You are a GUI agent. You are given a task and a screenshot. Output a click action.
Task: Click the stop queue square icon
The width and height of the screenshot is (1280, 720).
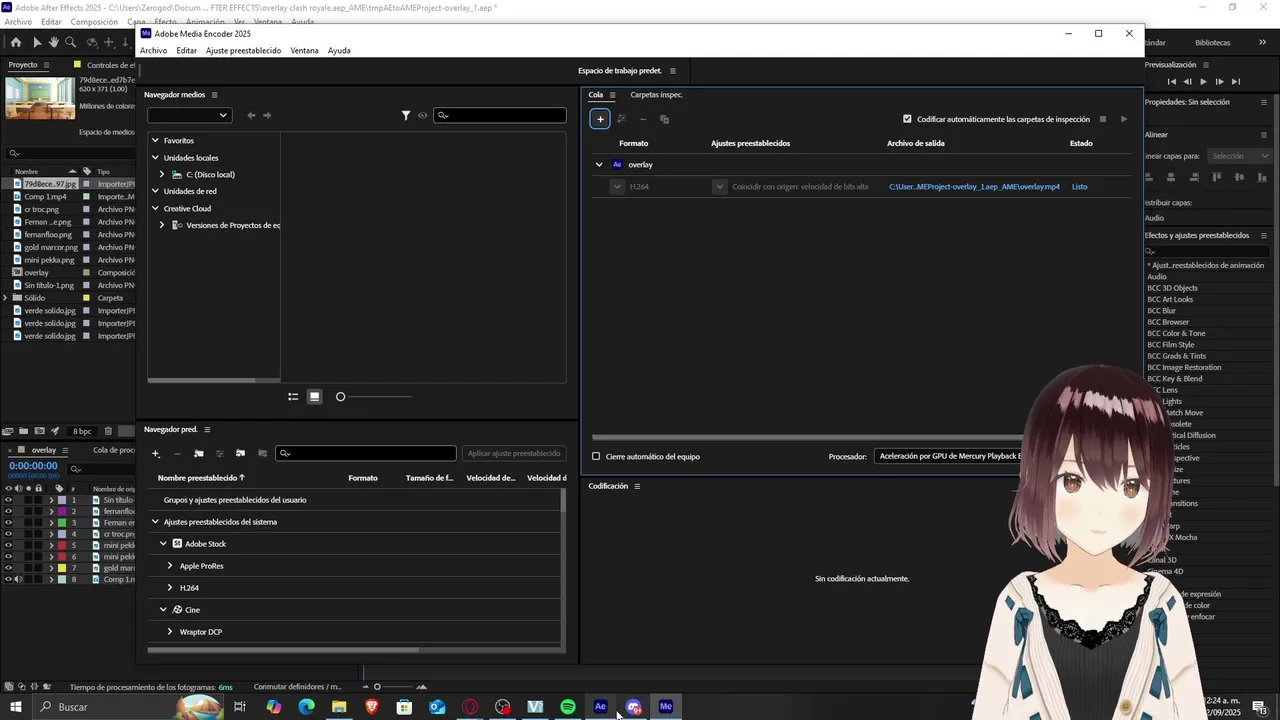point(1103,119)
